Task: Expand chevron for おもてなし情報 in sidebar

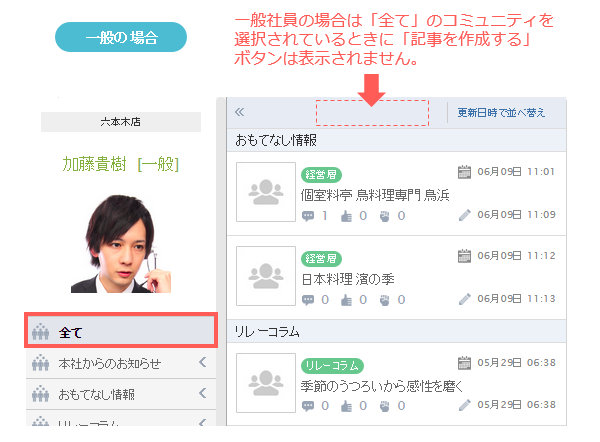Action: click(x=203, y=393)
